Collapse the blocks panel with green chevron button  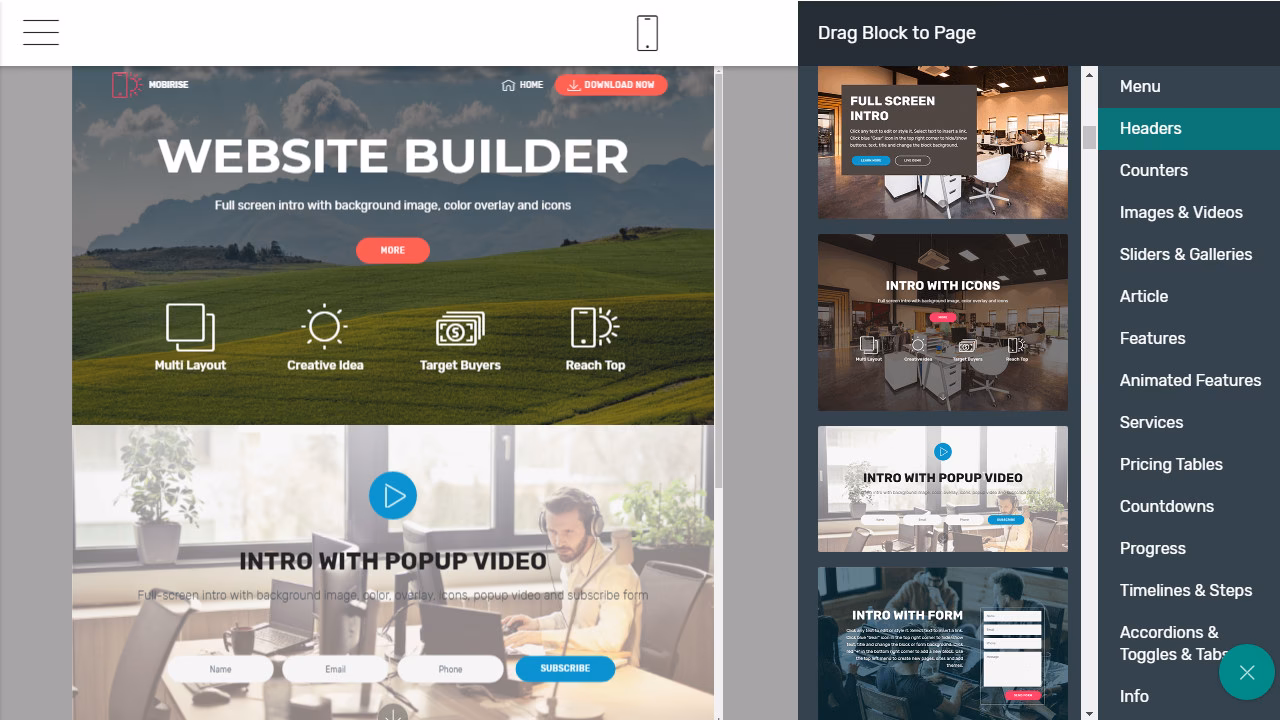coord(1246,672)
